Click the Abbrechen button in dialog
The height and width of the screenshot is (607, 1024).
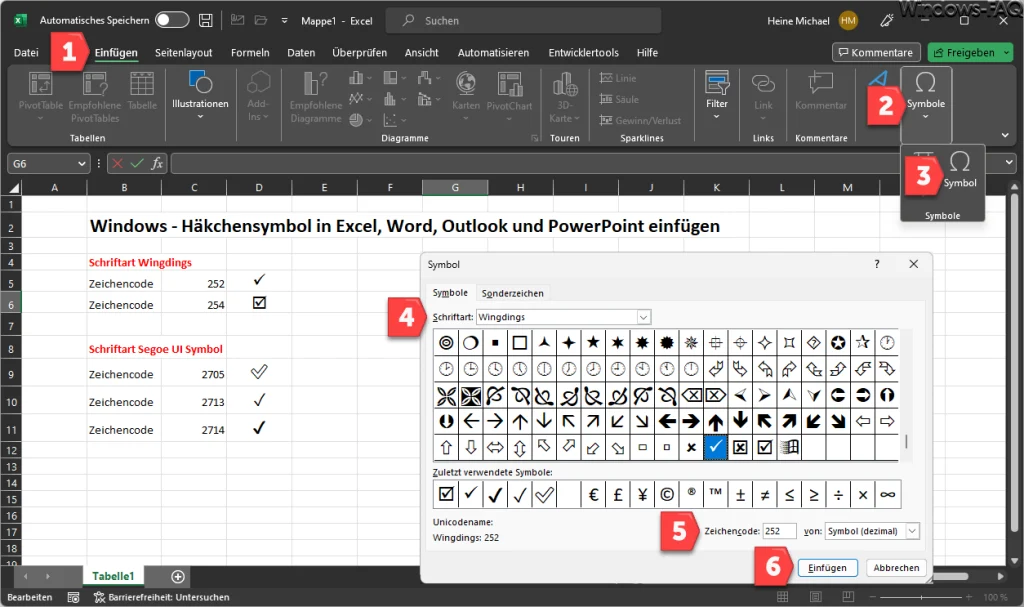click(896, 568)
